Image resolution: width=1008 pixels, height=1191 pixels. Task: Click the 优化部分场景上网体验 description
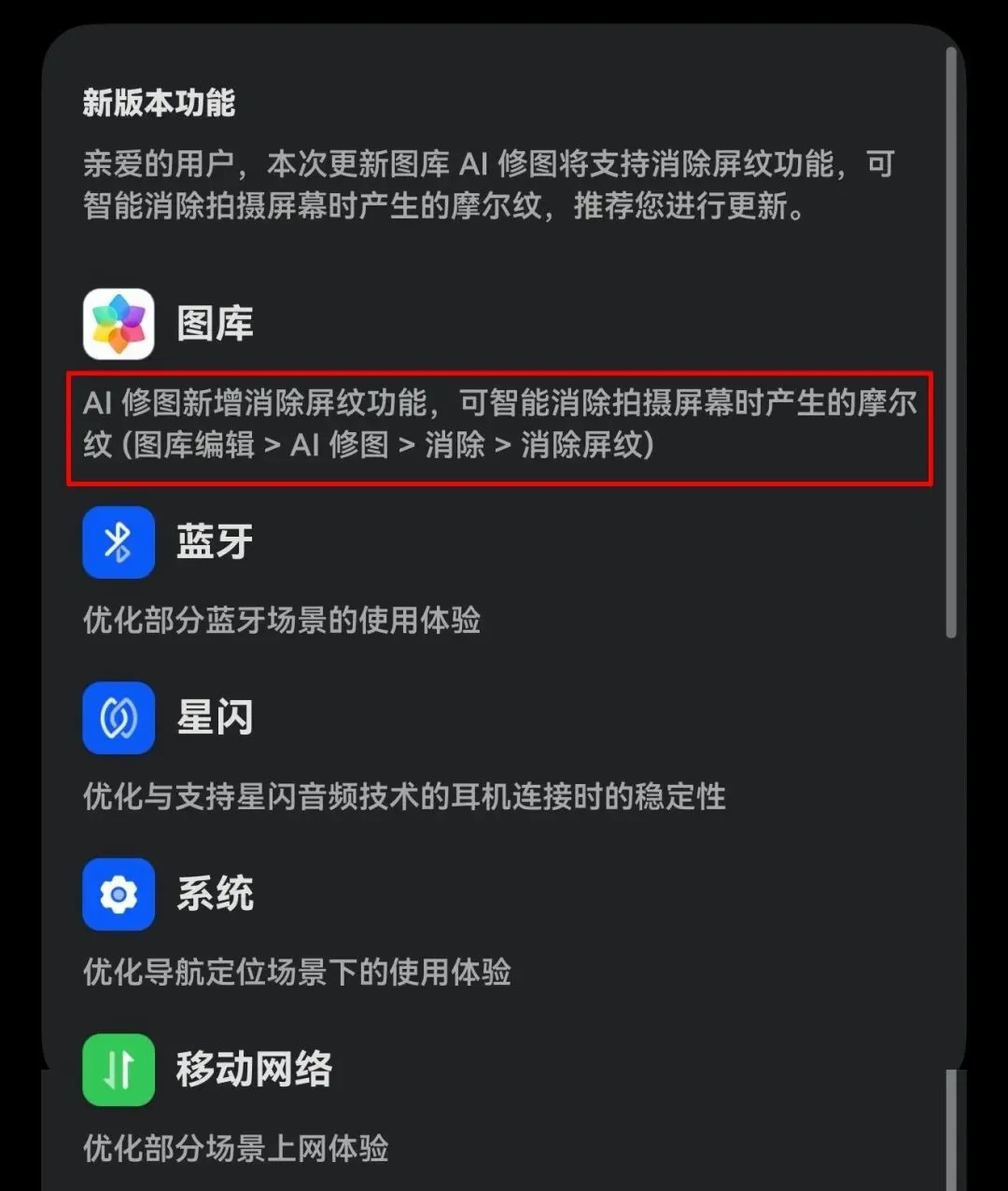click(x=235, y=1148)
